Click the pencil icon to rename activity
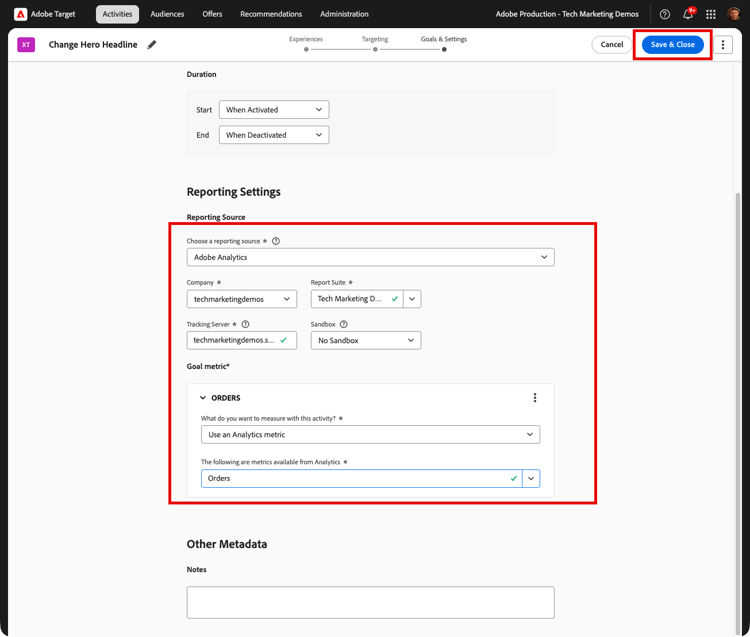Image resolution: width=750 pixels, height=637 pixels. [152, 44]
